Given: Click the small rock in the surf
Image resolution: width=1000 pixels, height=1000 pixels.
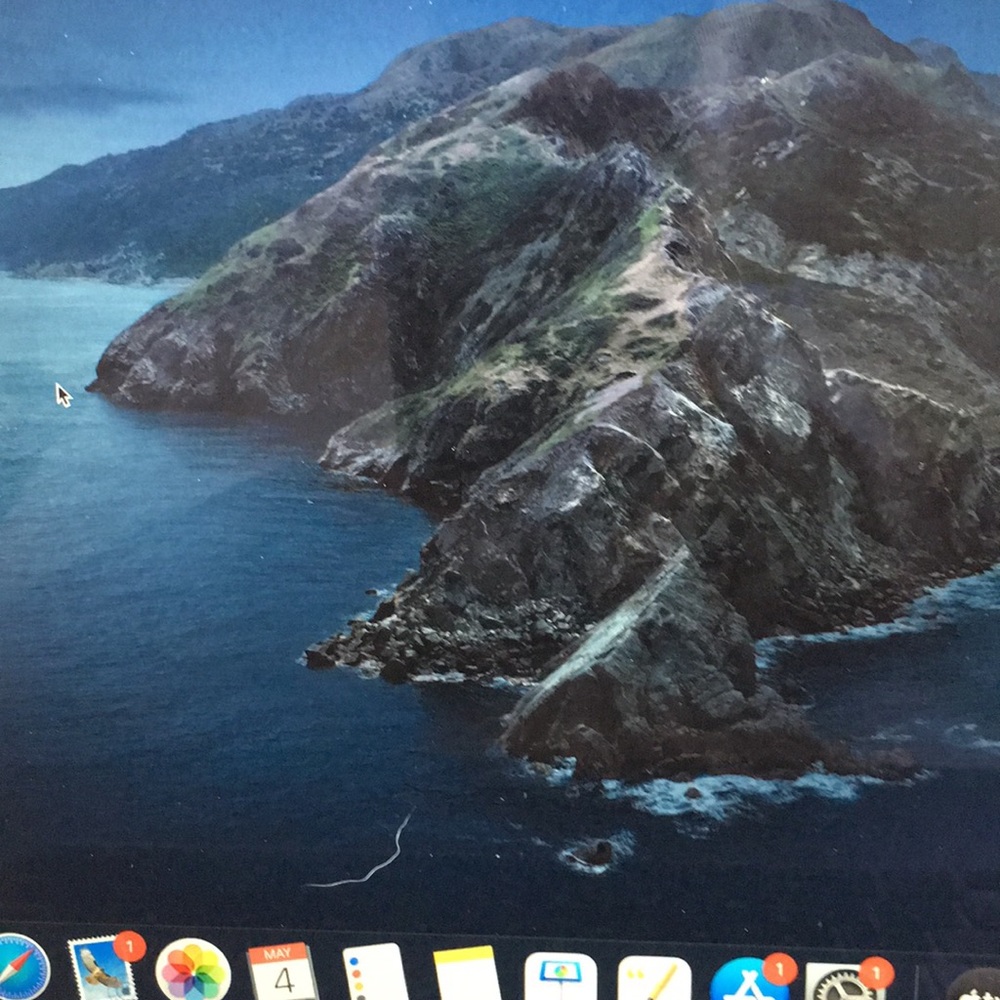Looking at the screenshot, I should pos(597,852).
